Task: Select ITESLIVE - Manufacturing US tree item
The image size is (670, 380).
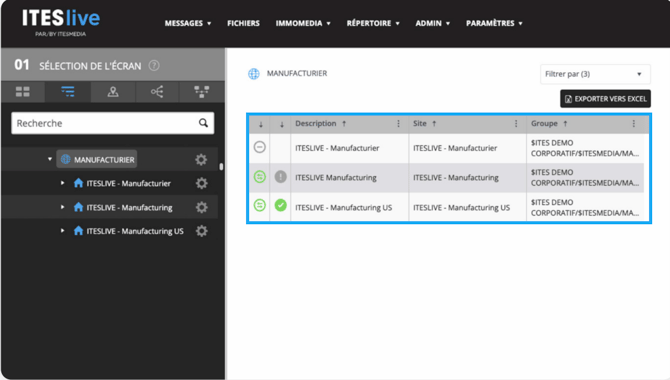Action: coord(135,231)
